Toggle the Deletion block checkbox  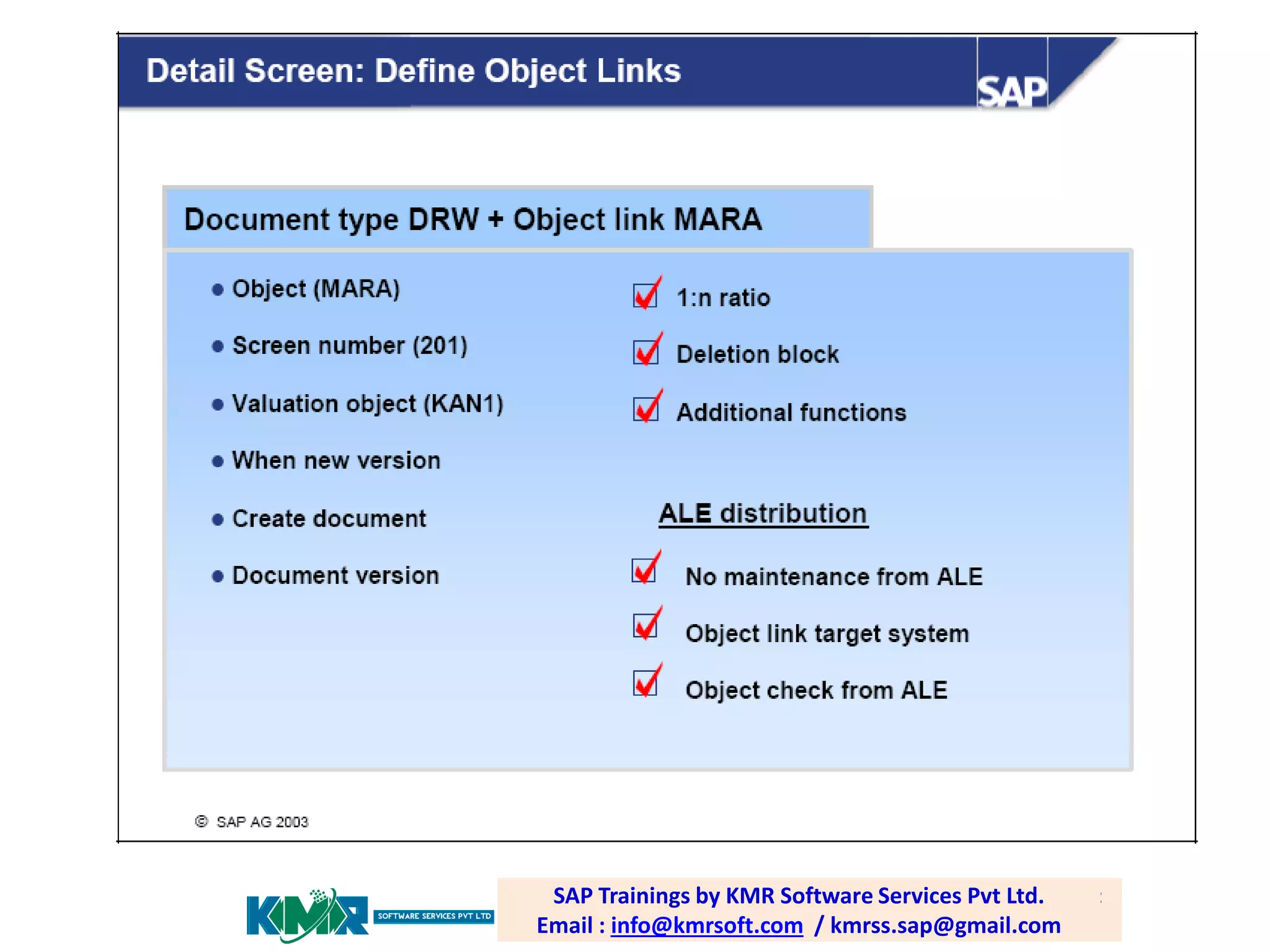(646, 352)
